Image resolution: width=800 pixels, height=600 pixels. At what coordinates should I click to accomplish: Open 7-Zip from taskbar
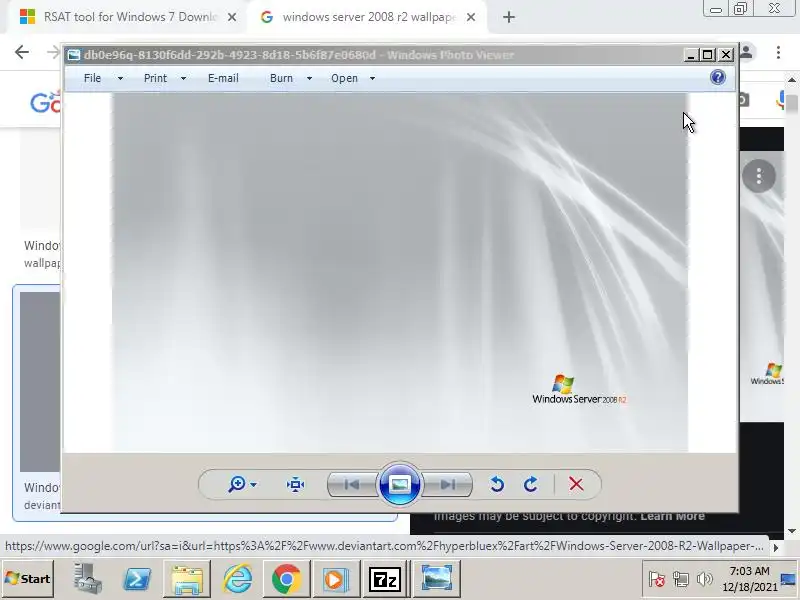(385, 579)
